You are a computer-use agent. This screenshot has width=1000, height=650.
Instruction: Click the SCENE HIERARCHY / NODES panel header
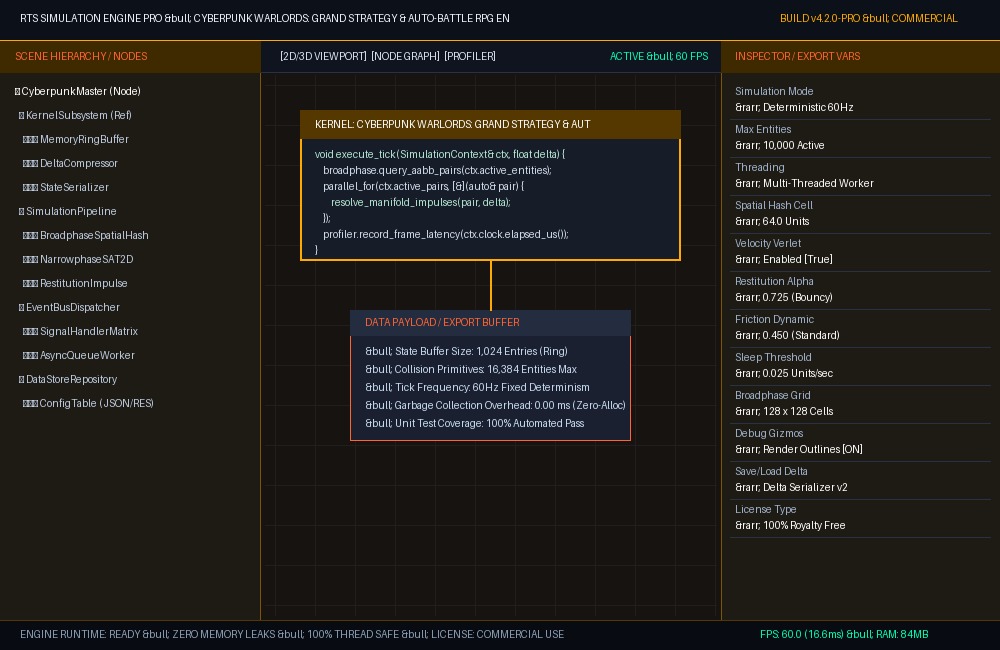130,56
